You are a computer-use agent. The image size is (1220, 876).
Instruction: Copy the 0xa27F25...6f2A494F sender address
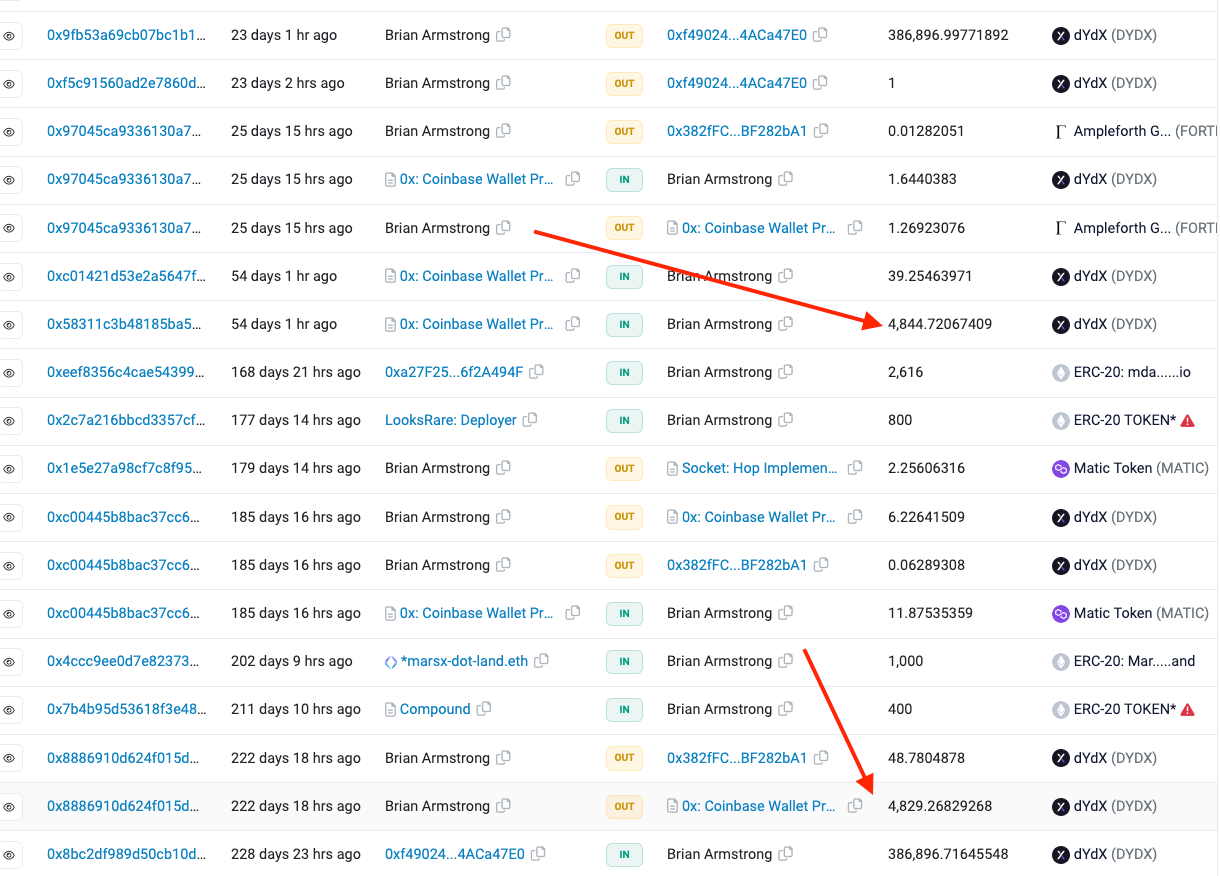tap(537, 372)
